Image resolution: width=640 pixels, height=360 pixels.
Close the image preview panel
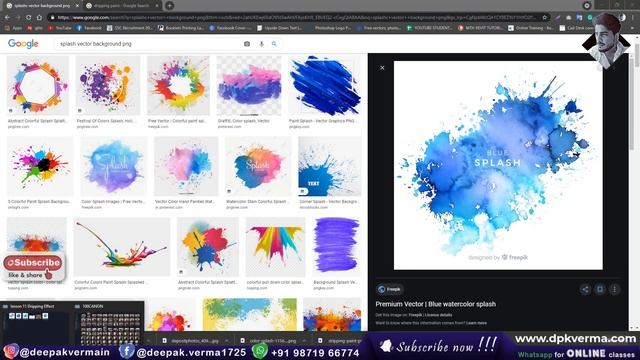[x=382, y=68]
